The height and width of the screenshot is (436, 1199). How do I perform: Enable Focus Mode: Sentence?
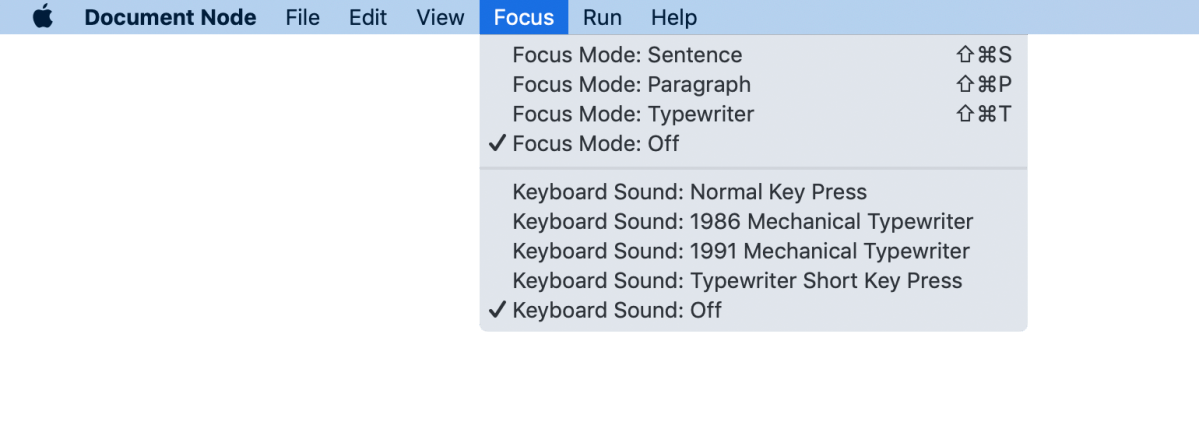tap(627, 55)
